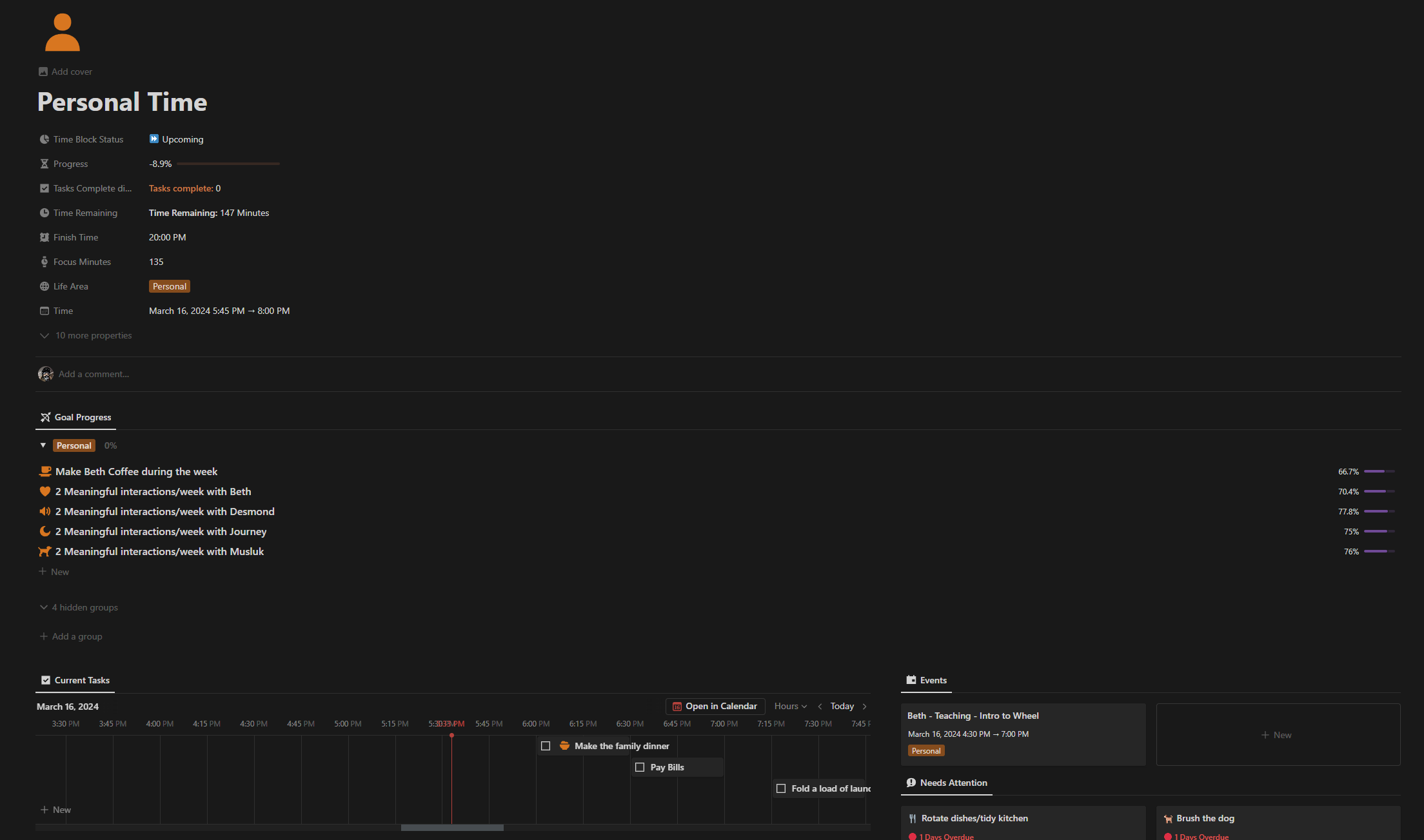Open the Hours timeline scale dropdown

click(x=790, y=707)
